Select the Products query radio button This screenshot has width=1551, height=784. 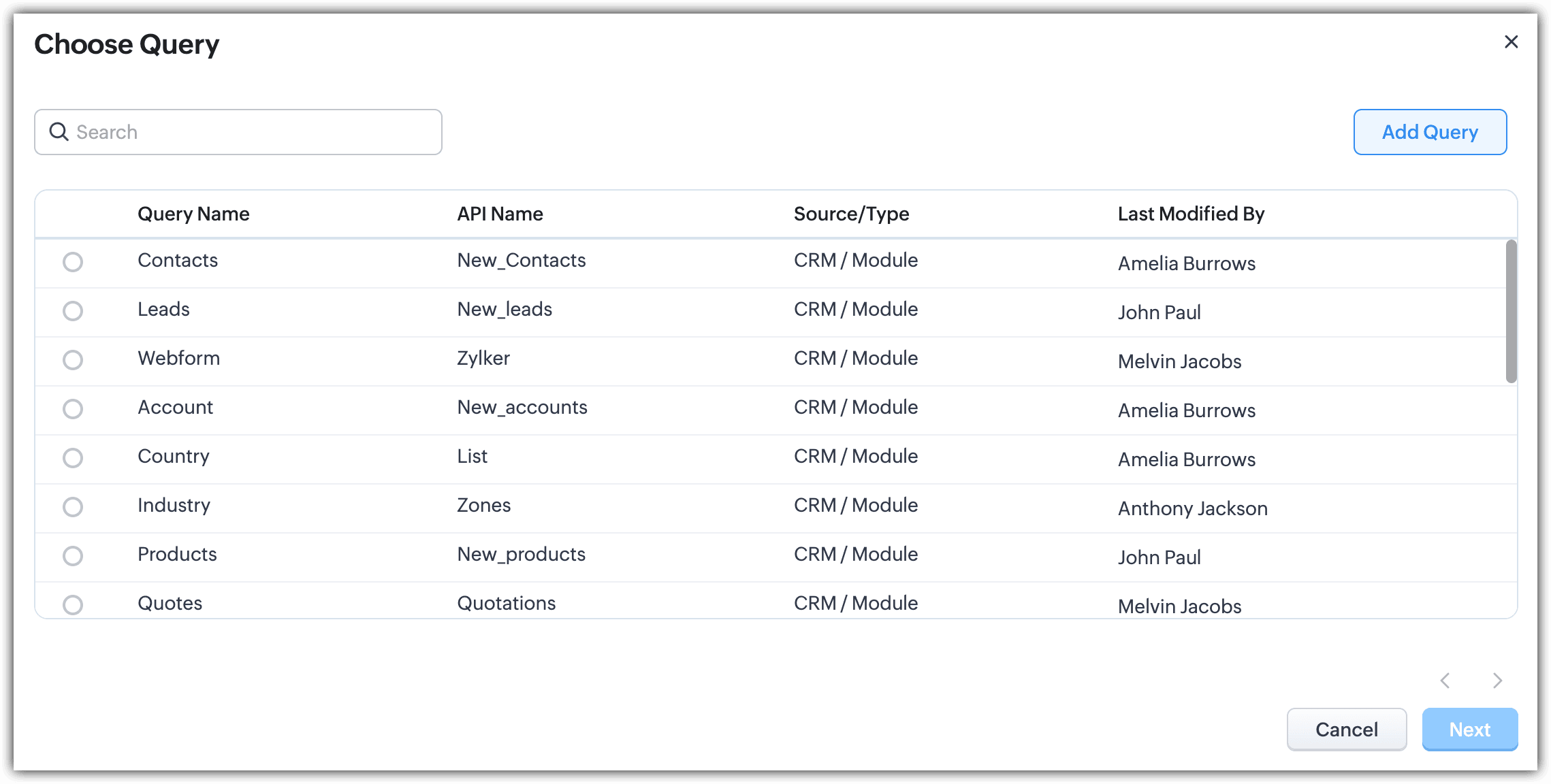point(73,556)
